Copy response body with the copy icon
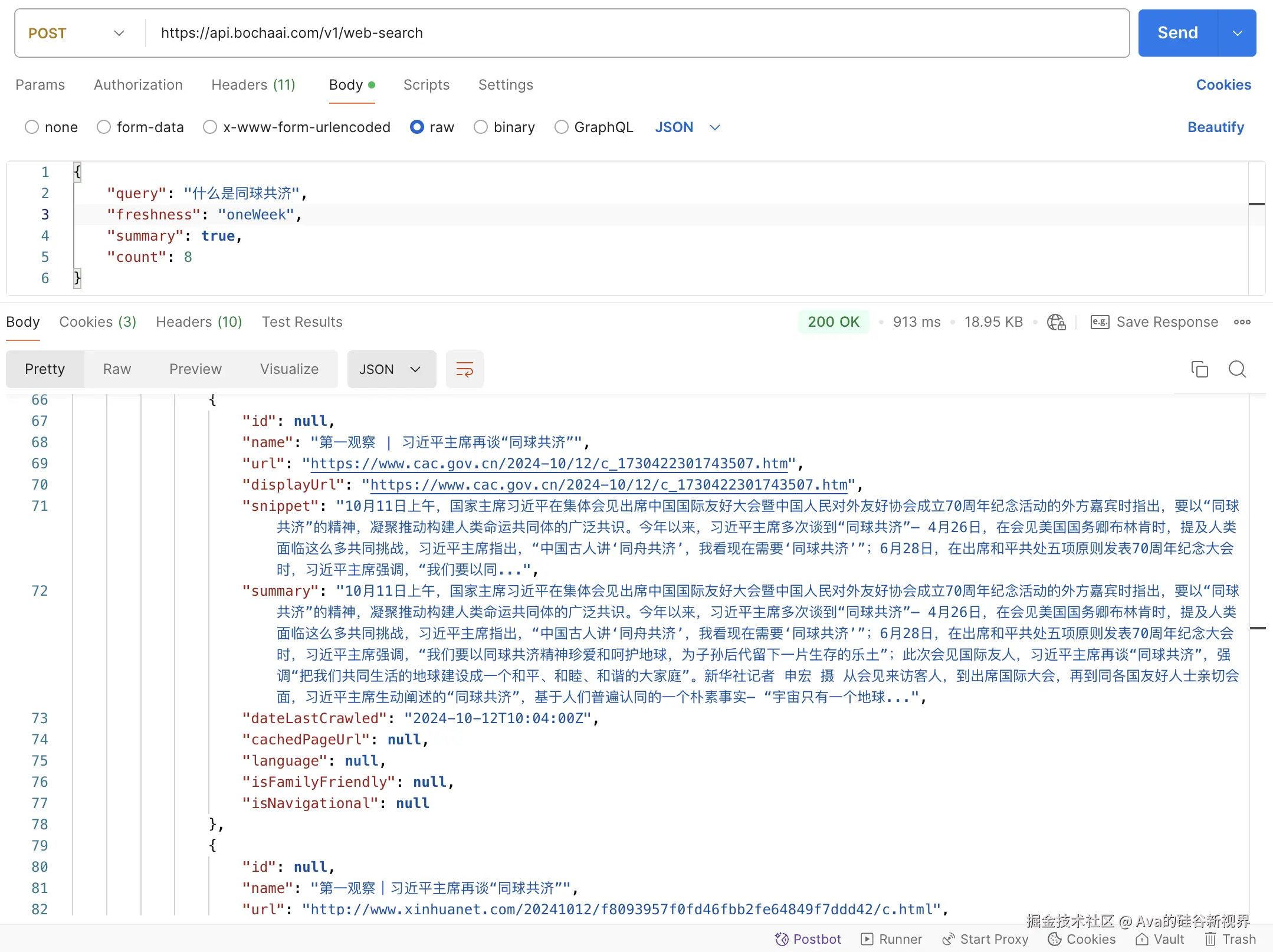 (1199, 369)
